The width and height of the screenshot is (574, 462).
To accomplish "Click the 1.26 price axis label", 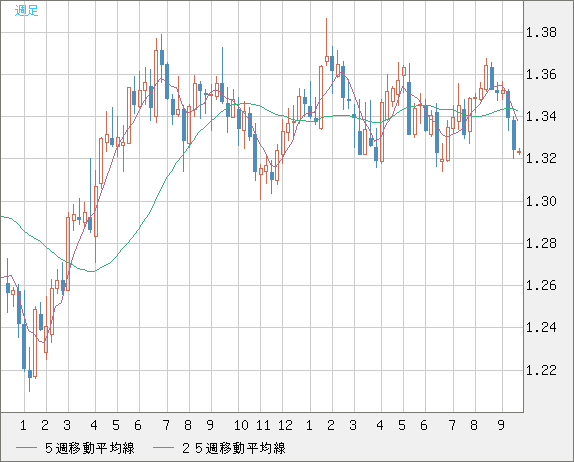I will click(x=541, y=285).
